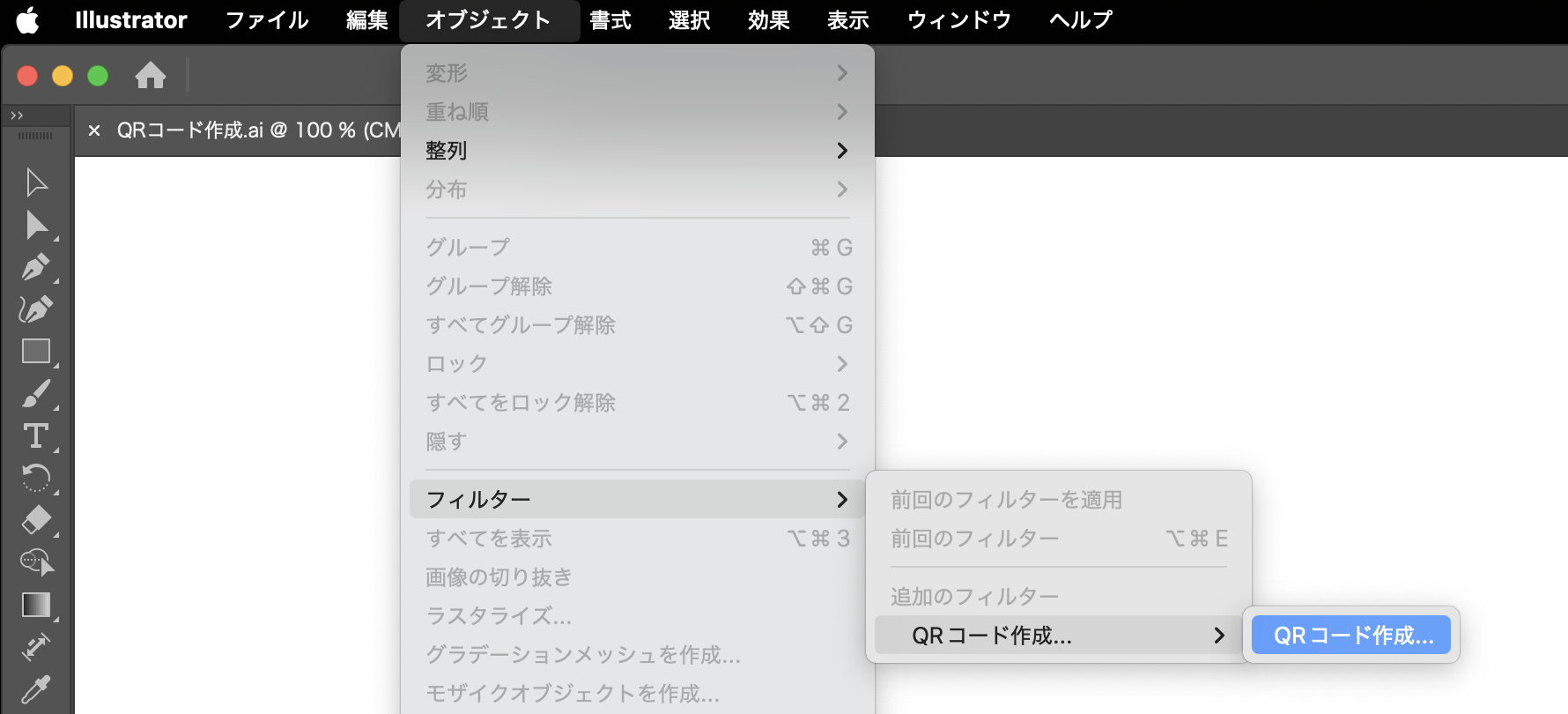Expand the フィルター submenu
Screen dimensions: 1568x714
(638, 500)
